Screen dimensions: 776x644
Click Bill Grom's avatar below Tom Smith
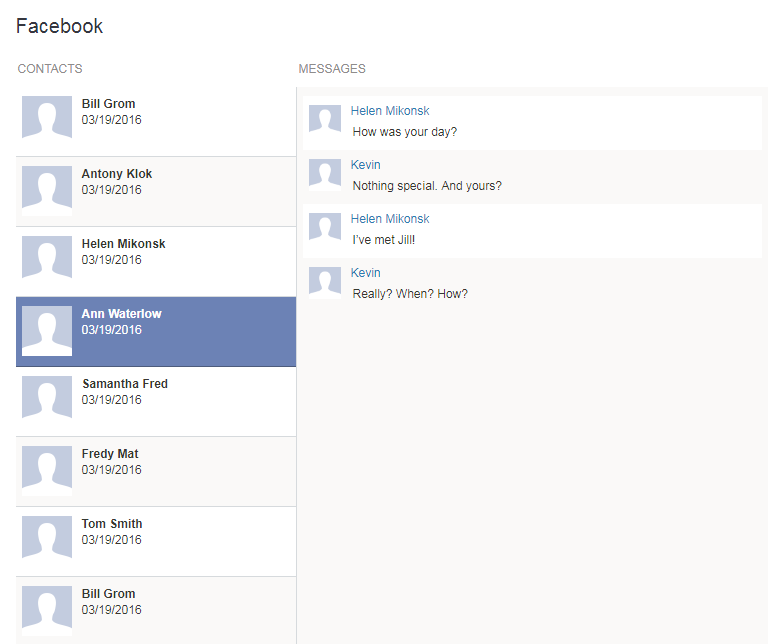pyautogui.click(x=47, y=611)
